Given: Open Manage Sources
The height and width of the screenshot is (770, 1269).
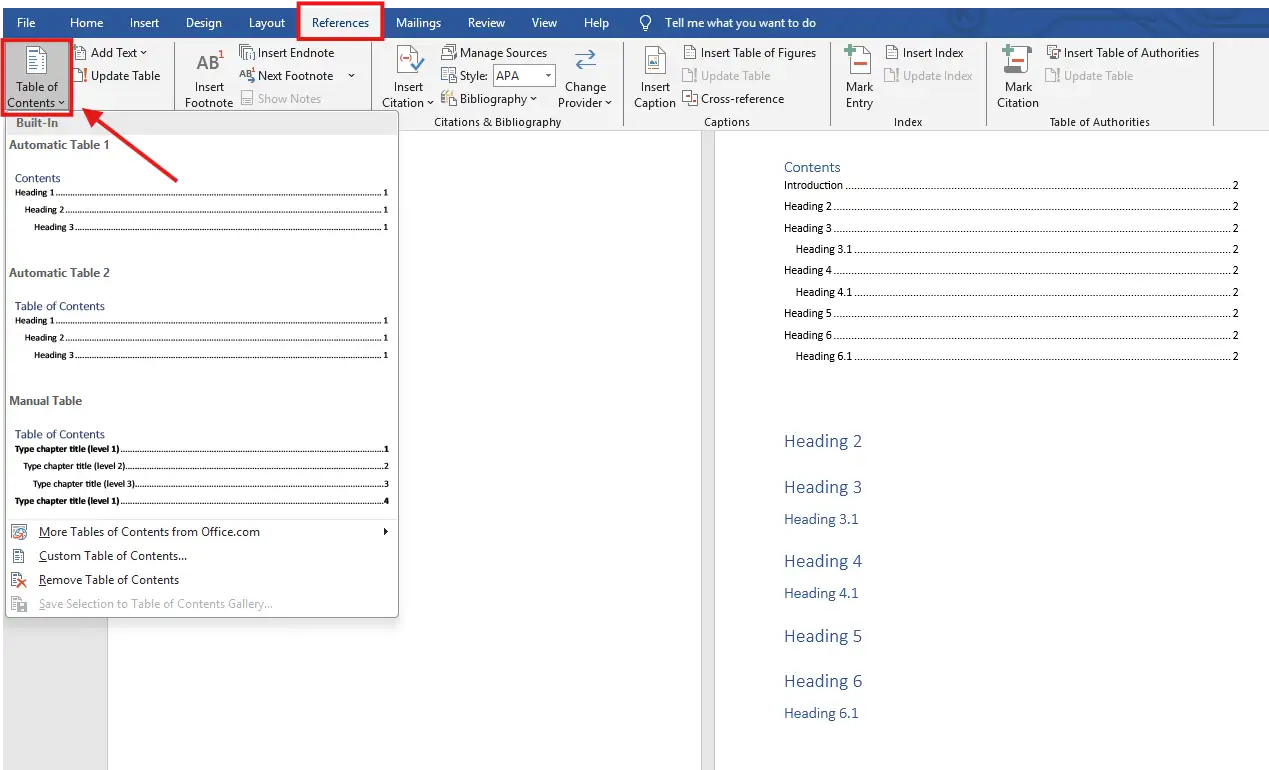Looking at the screenshot, I should coord(494,52).
